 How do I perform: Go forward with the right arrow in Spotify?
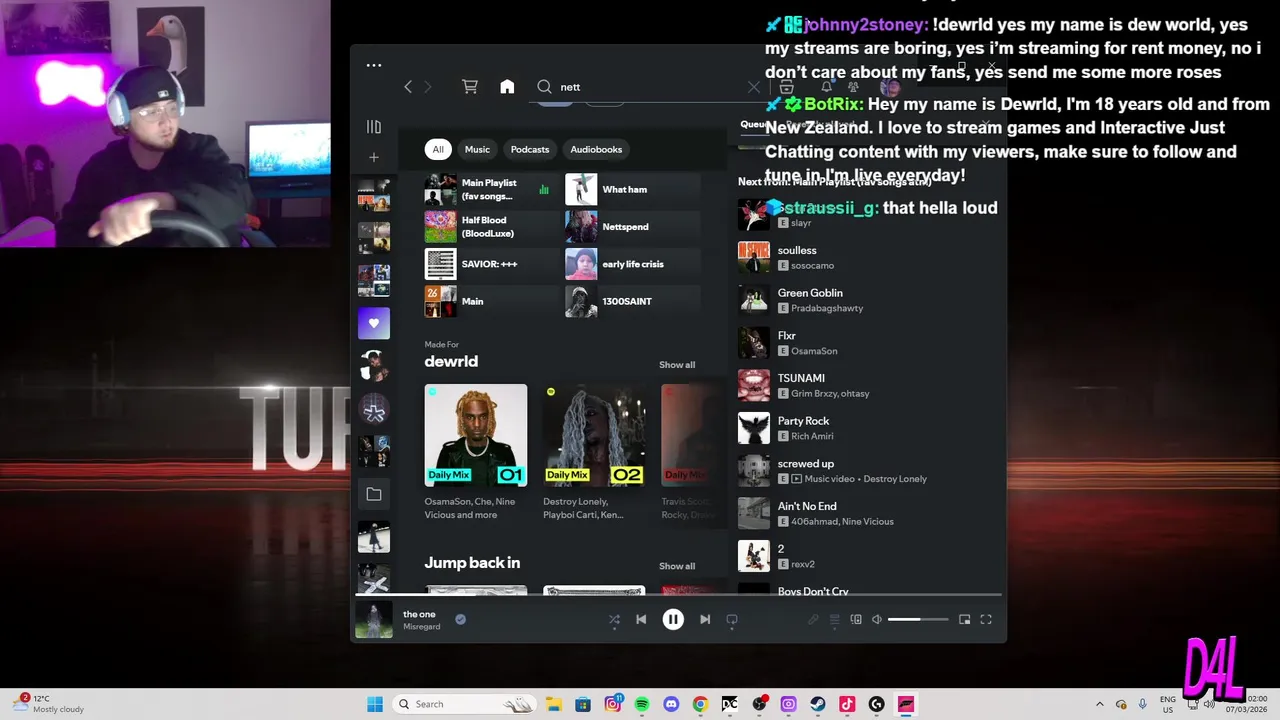coord(428,87)
